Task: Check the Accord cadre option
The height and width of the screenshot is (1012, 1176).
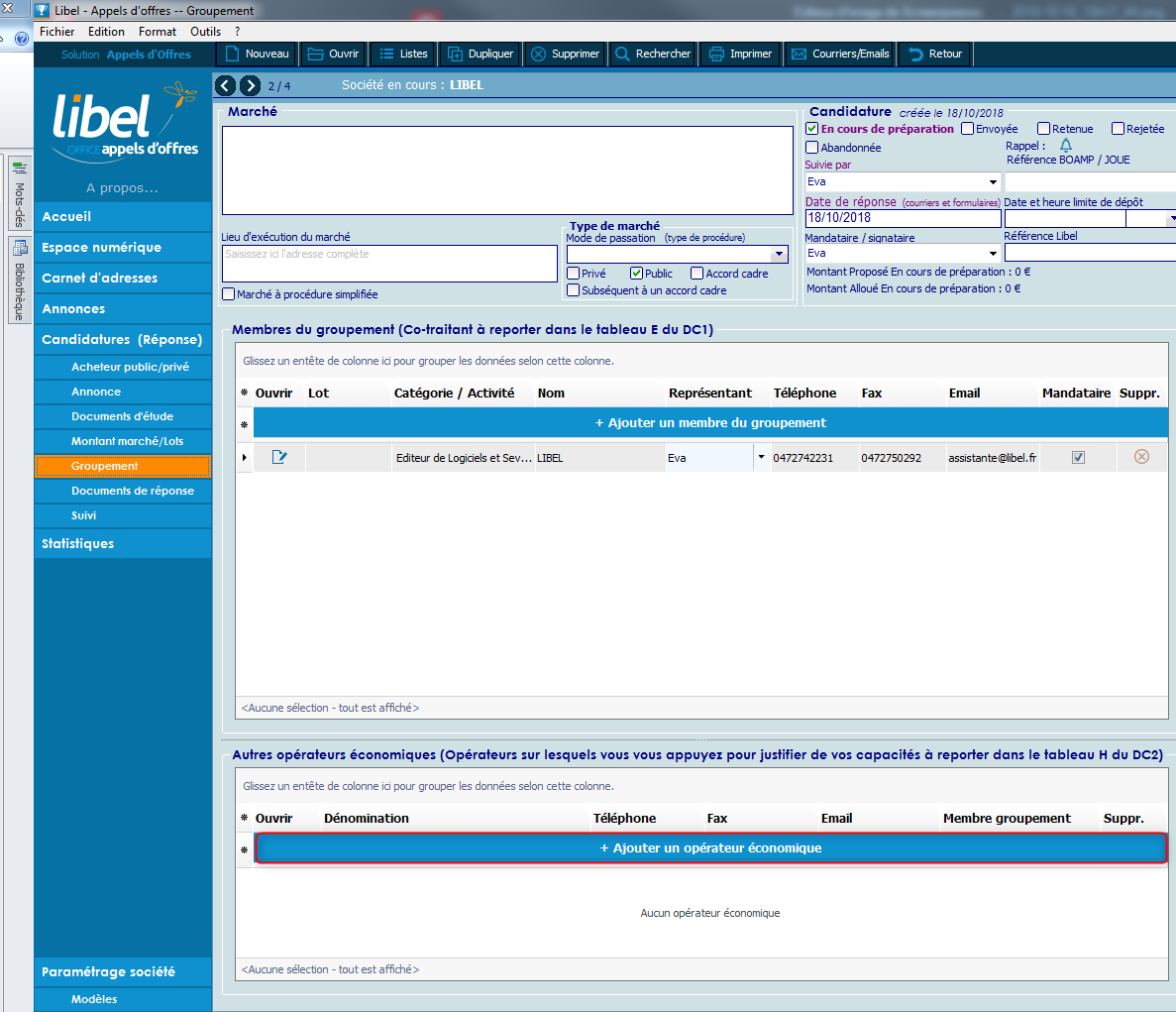Action: (x=696, y=273)
